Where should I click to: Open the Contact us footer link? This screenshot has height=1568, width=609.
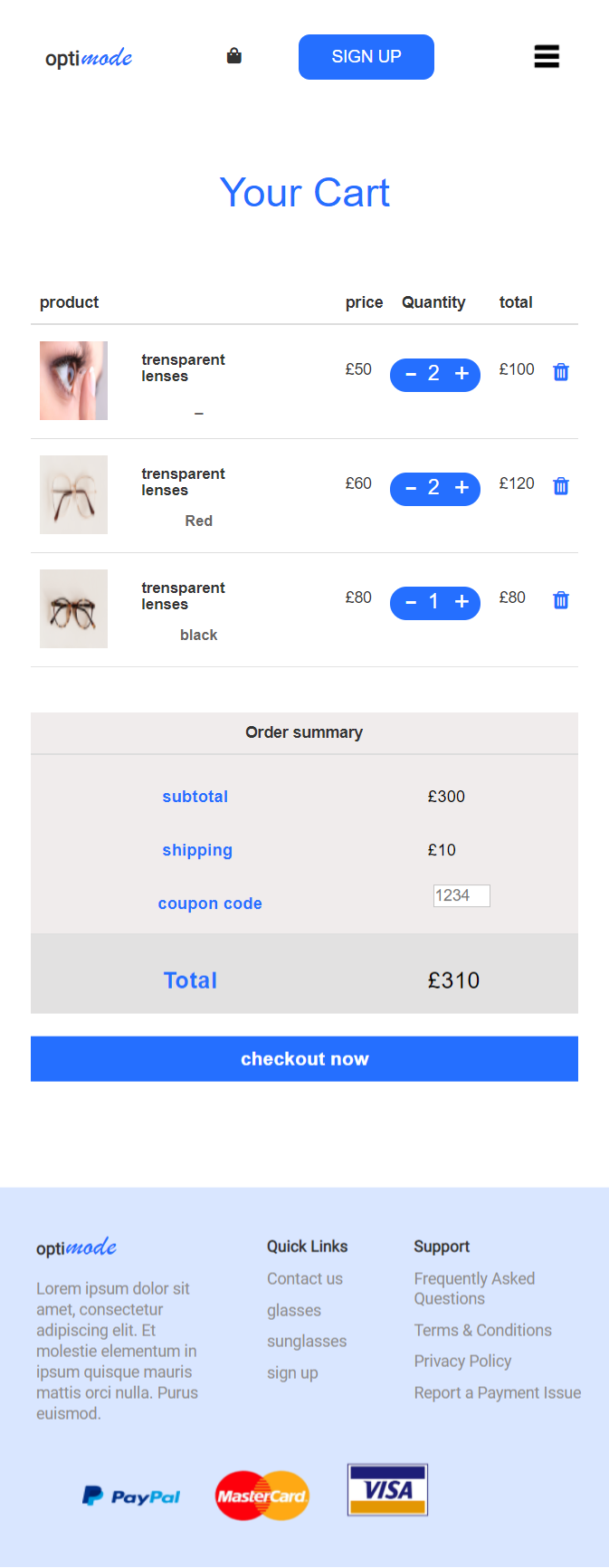pos(305,1278)
